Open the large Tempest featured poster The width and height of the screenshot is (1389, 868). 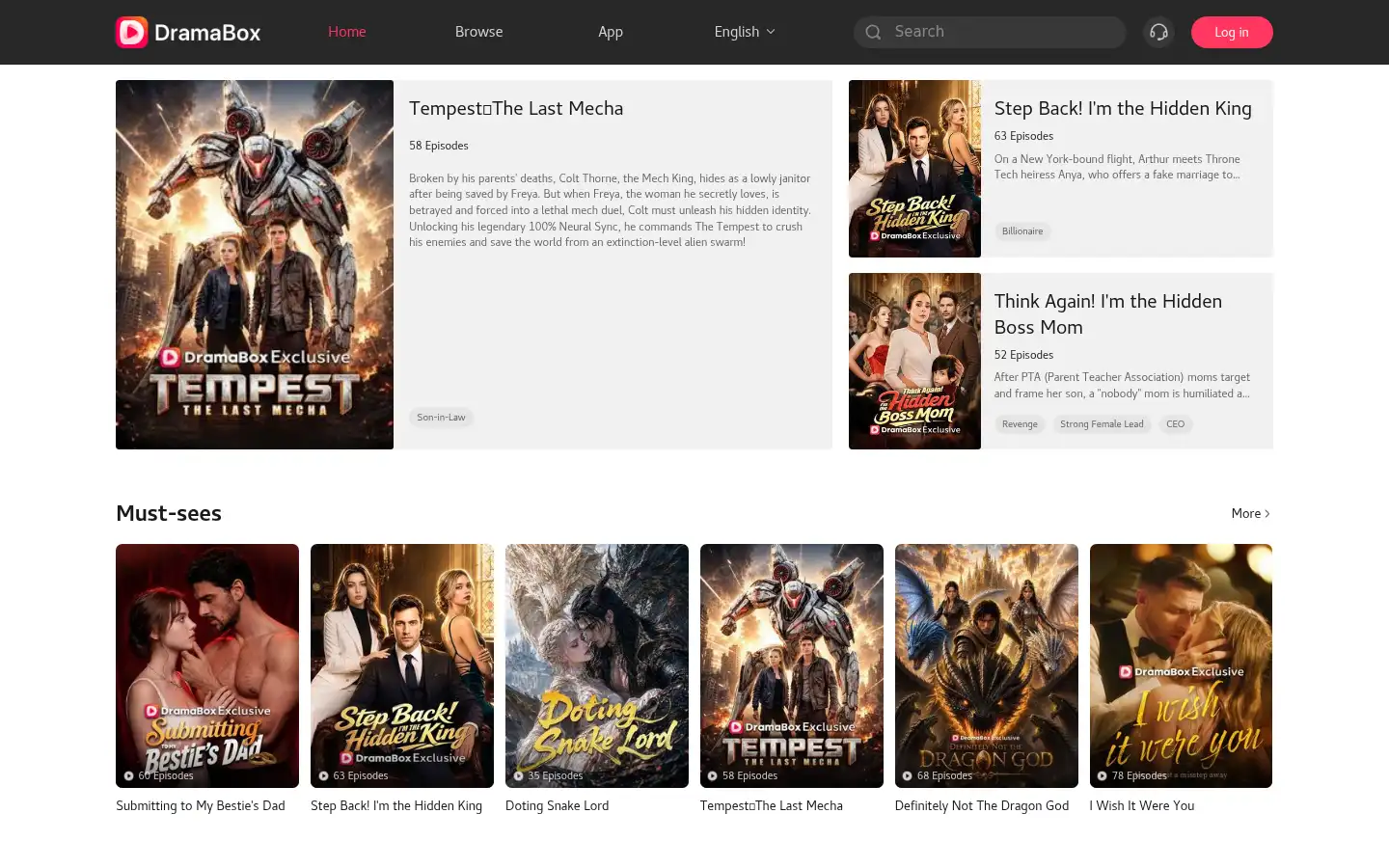tap(255, 264)
